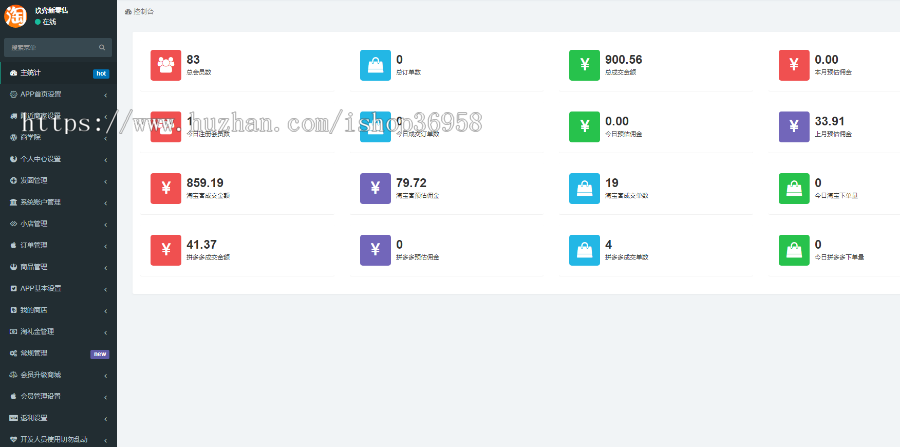
Task: Click the magnifier icon in menu search box
Action: tap(102, 48)
